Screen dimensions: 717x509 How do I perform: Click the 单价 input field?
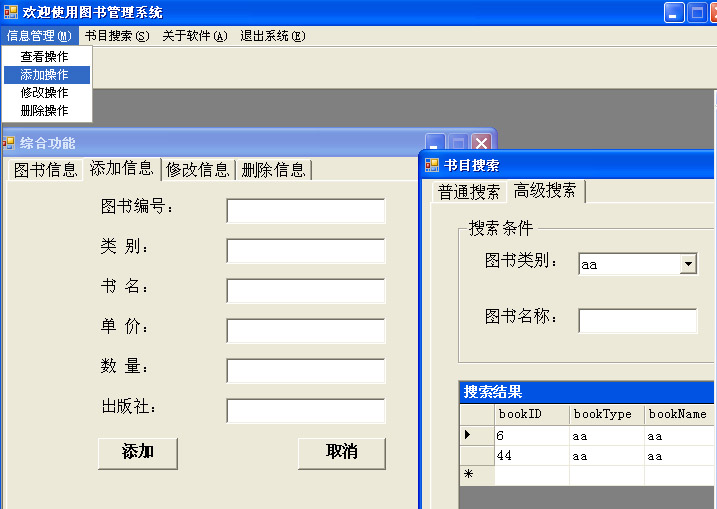[x=306, y=331]
